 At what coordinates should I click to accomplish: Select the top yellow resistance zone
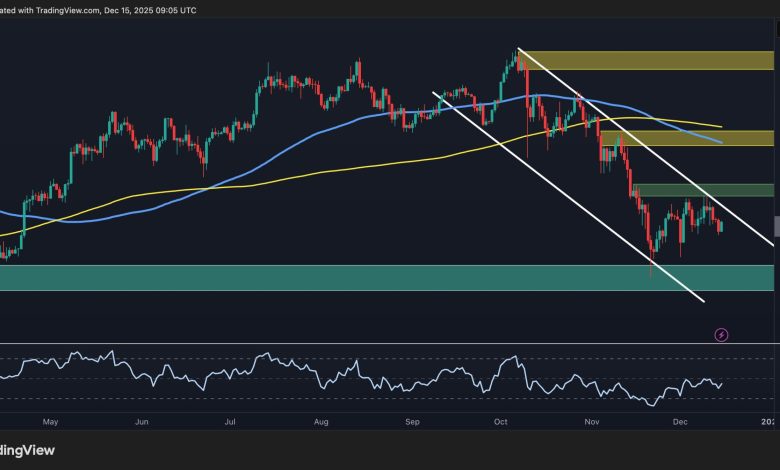646,60
